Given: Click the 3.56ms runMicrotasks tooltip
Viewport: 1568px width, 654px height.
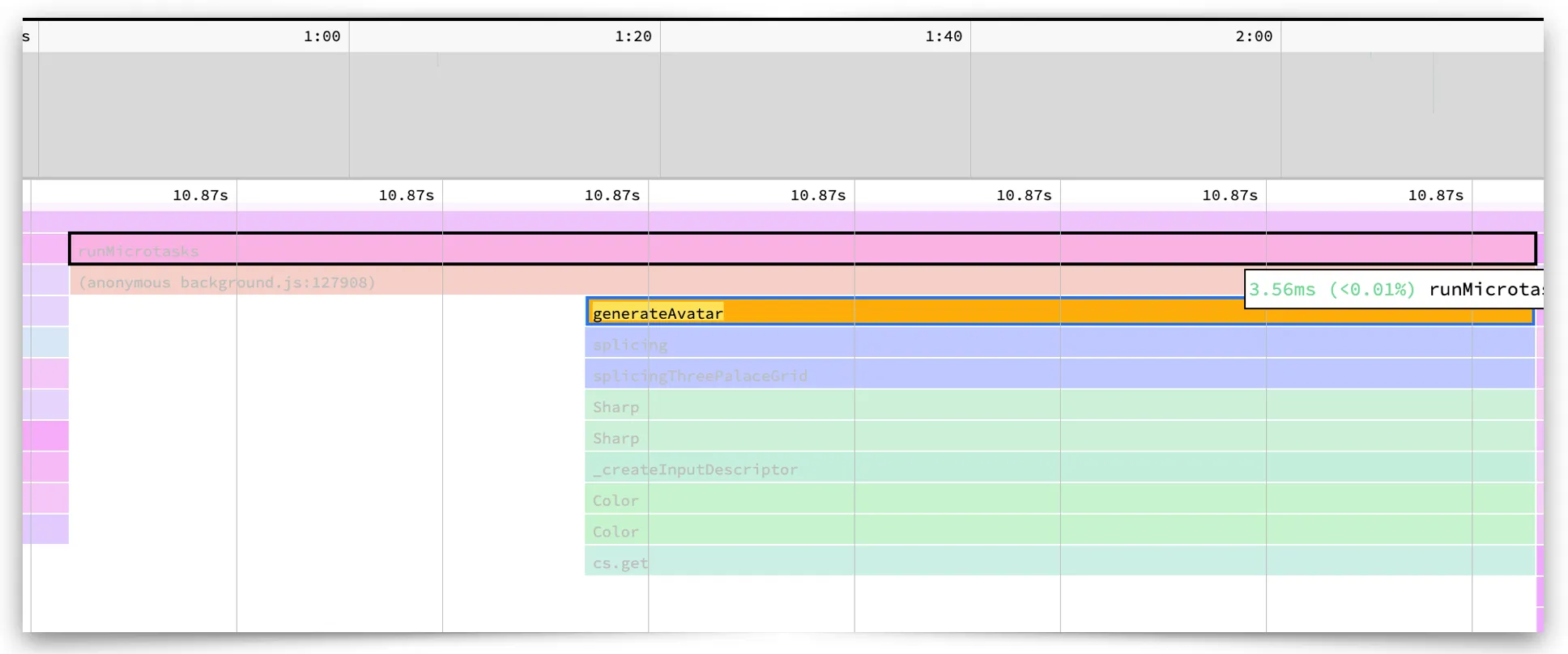Looking at the screenshot, I should [1393, 289].
